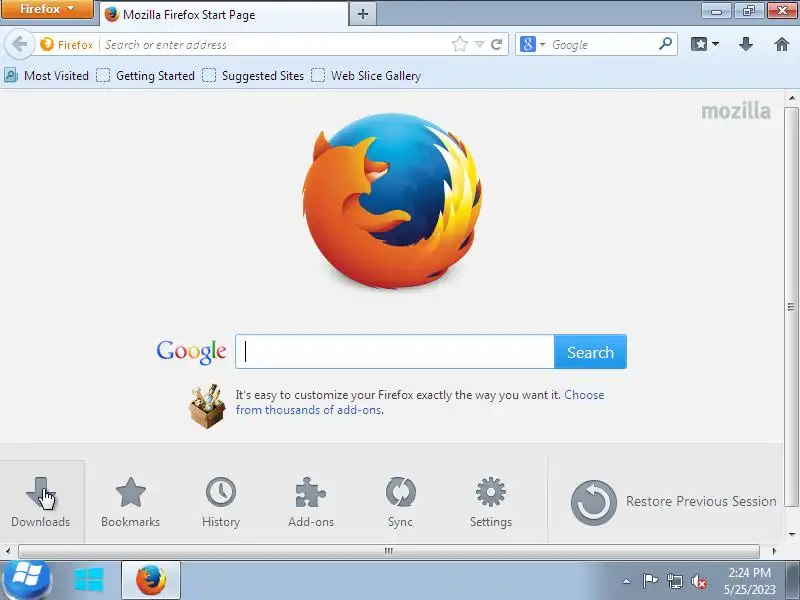Click the horizontal scrollbar thumb
800x600 pixels.
coord(389,551)
